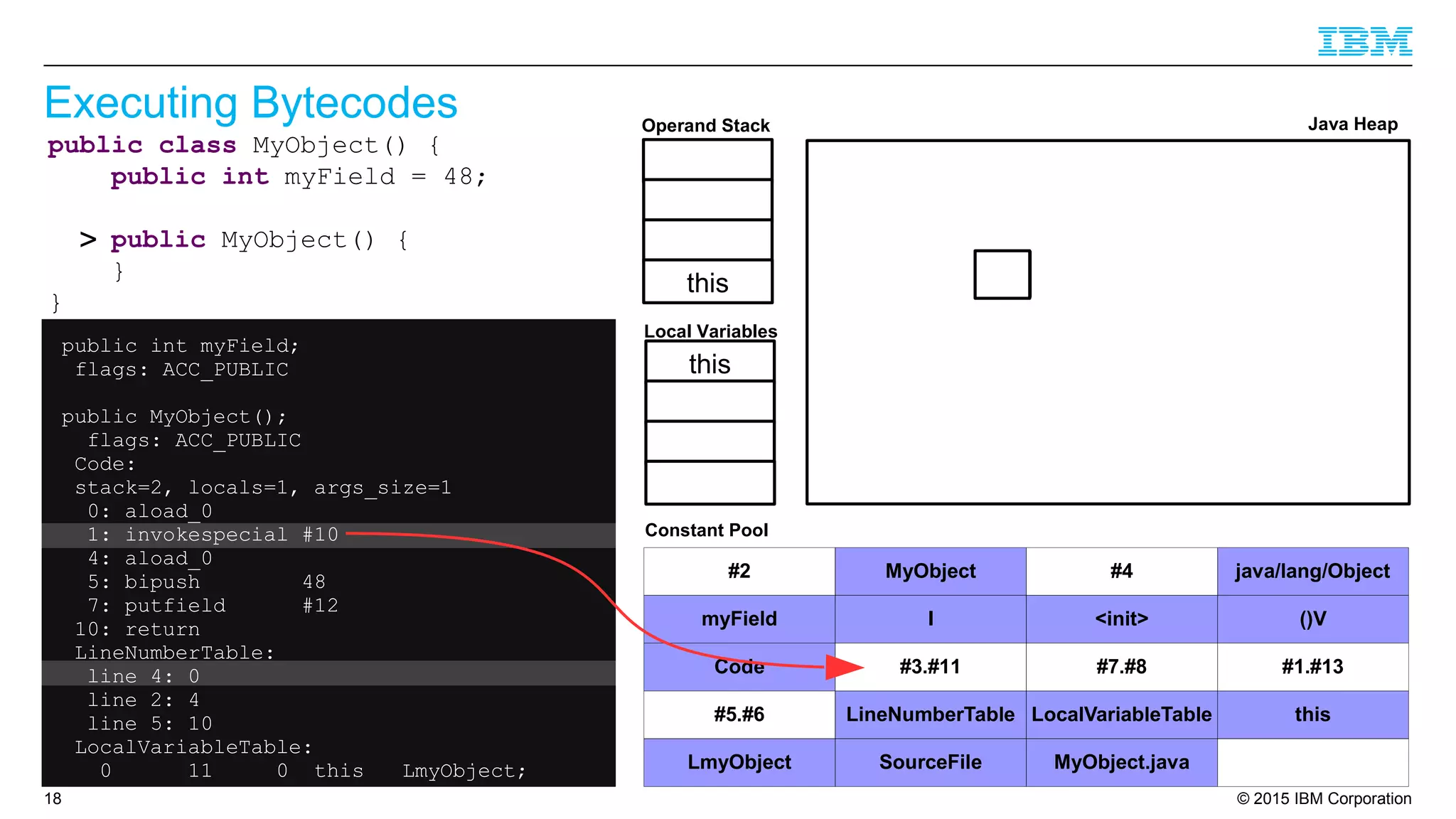Click the 'LmyObject;' local variable table entry
The width and height of the screenshot is (1456, 819).
click(464, 771)
